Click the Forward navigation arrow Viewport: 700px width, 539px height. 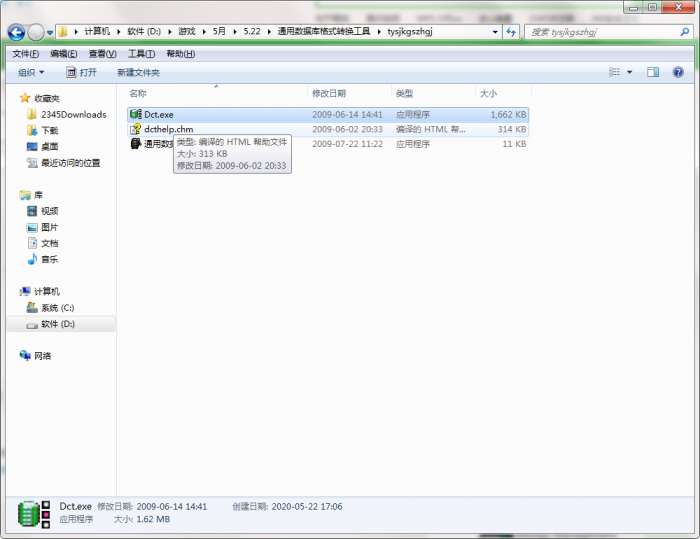tap(36, 32)
